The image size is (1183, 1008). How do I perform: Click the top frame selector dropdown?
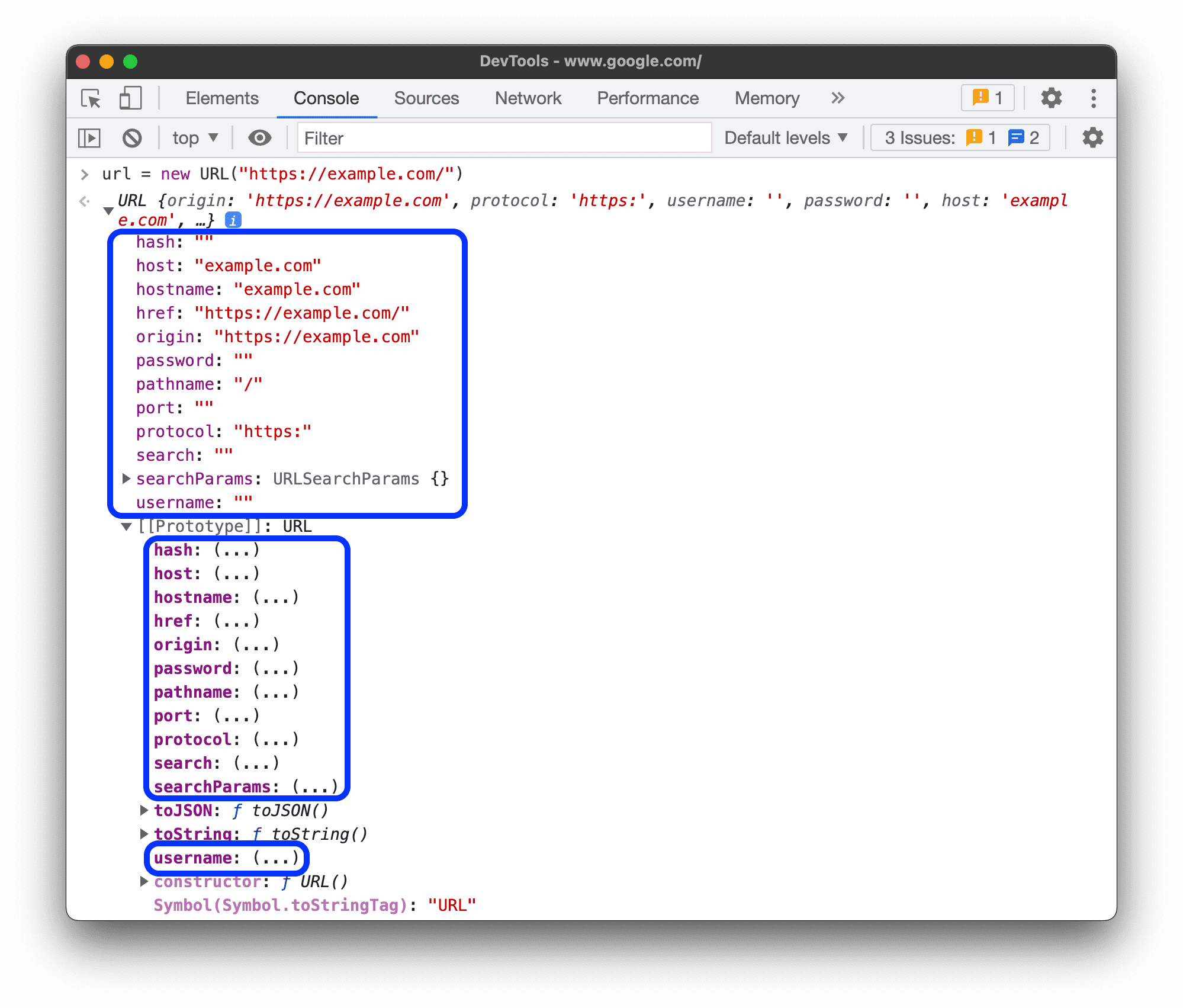(194, 138)
